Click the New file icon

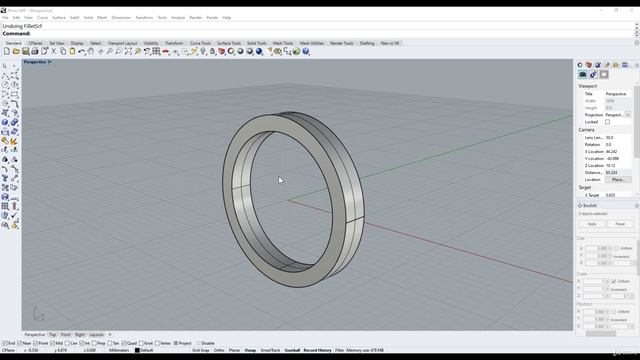(7, 51)
